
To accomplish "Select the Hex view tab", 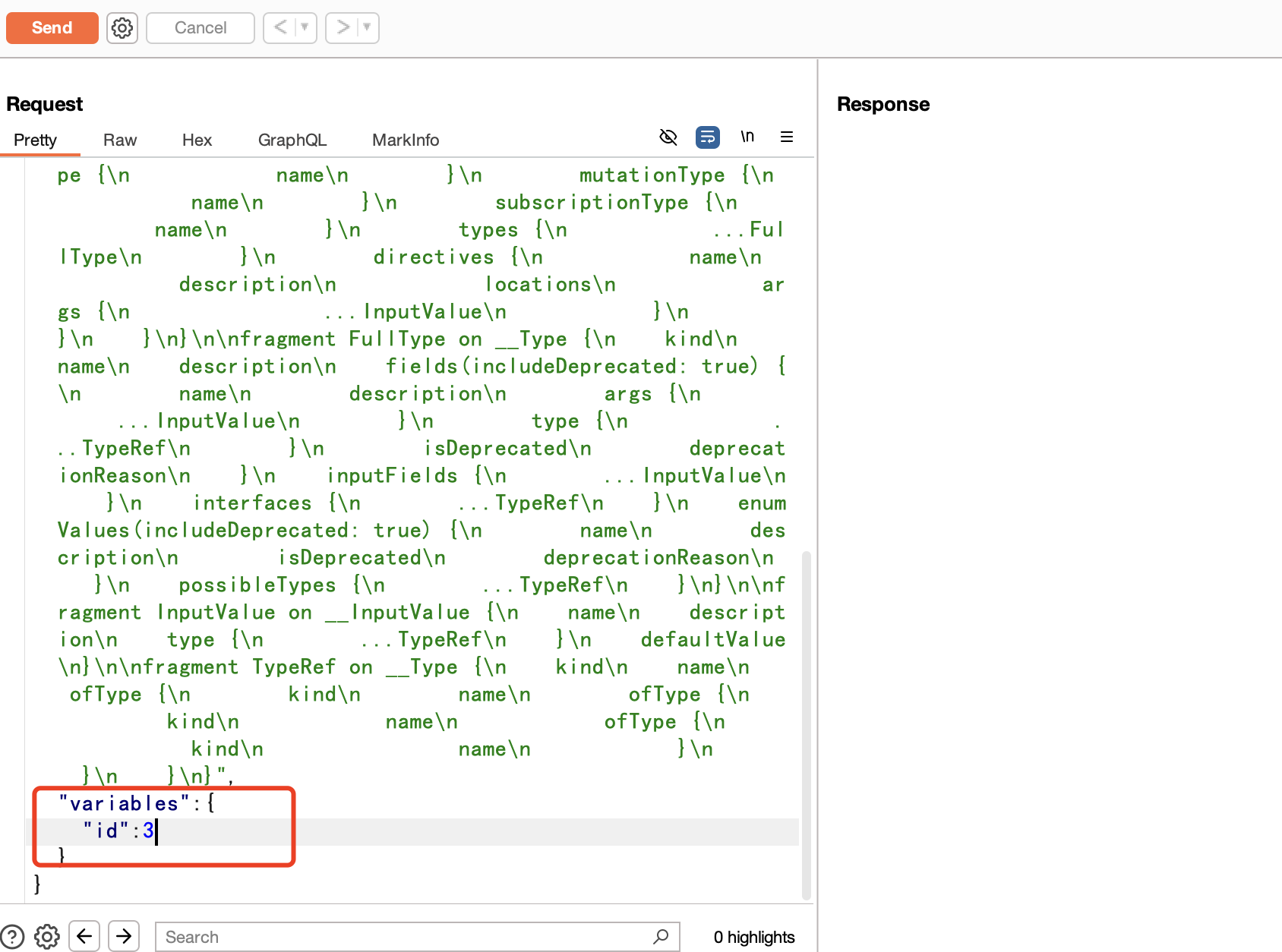I will pyautogui.click(x=197, y=140).
